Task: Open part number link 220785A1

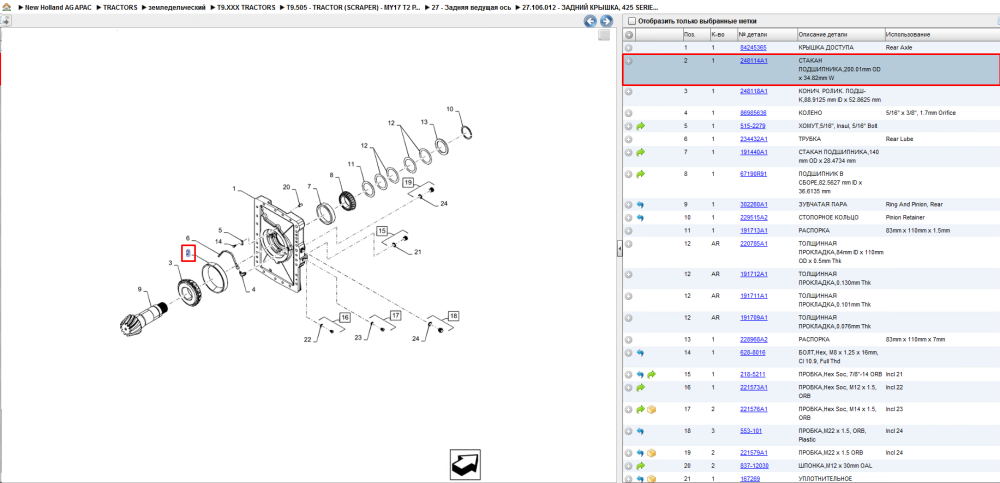Action: pyautogui.click(x=753, y=244)
